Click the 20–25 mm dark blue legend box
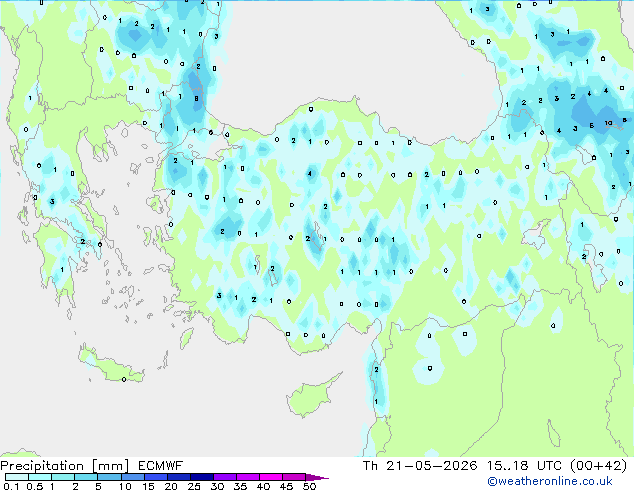This screenshot has width=634, height=490. (178, 477)
